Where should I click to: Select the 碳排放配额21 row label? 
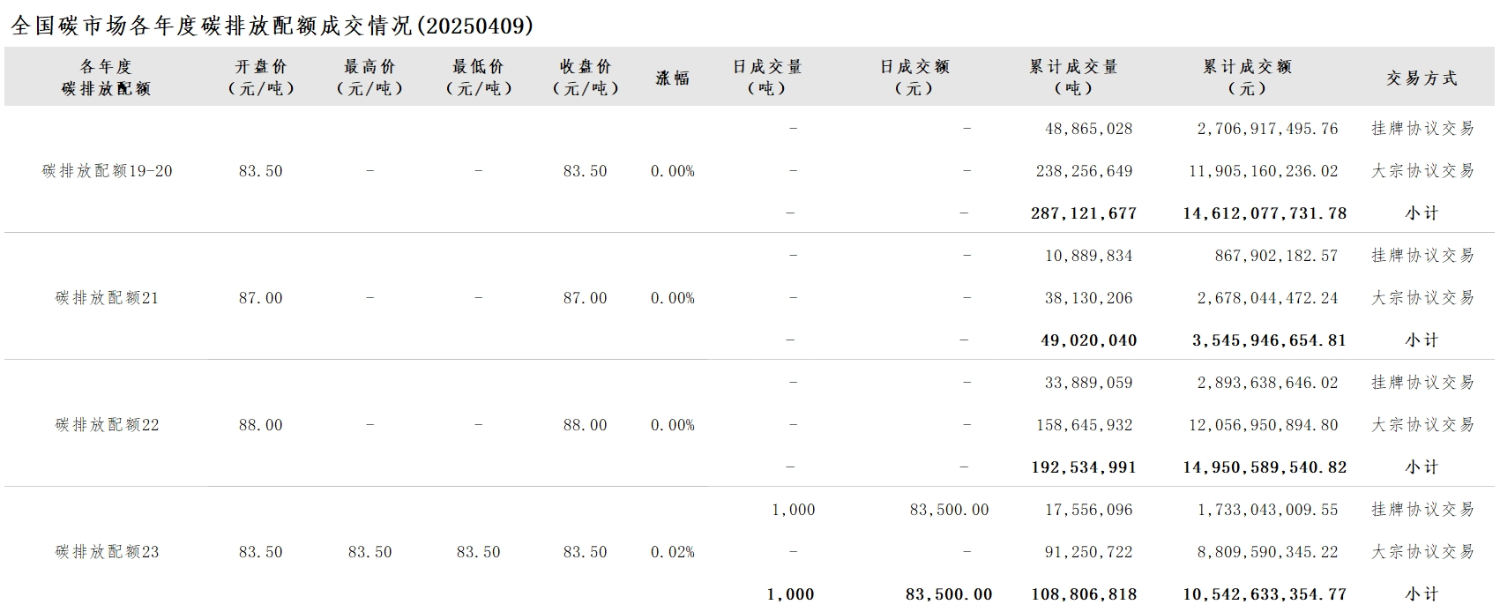coord(107,298)
